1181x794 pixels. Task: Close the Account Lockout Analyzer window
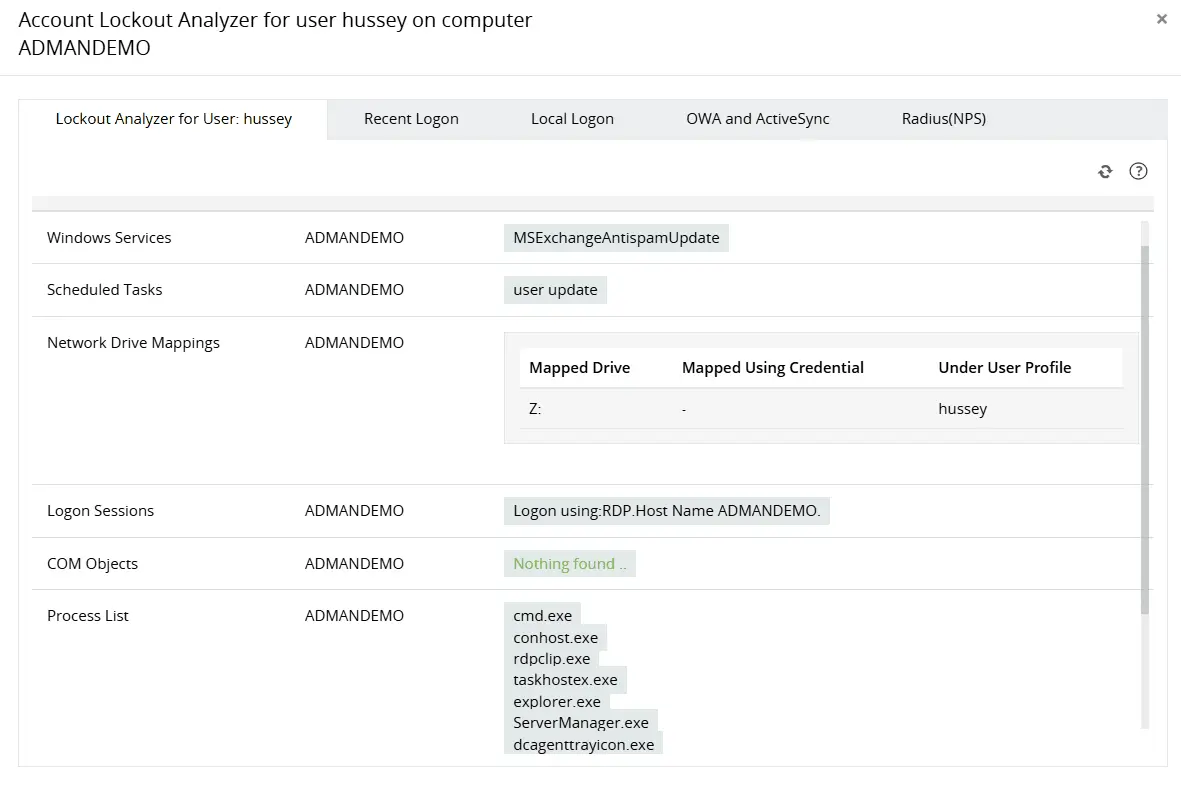point(1161,19)
